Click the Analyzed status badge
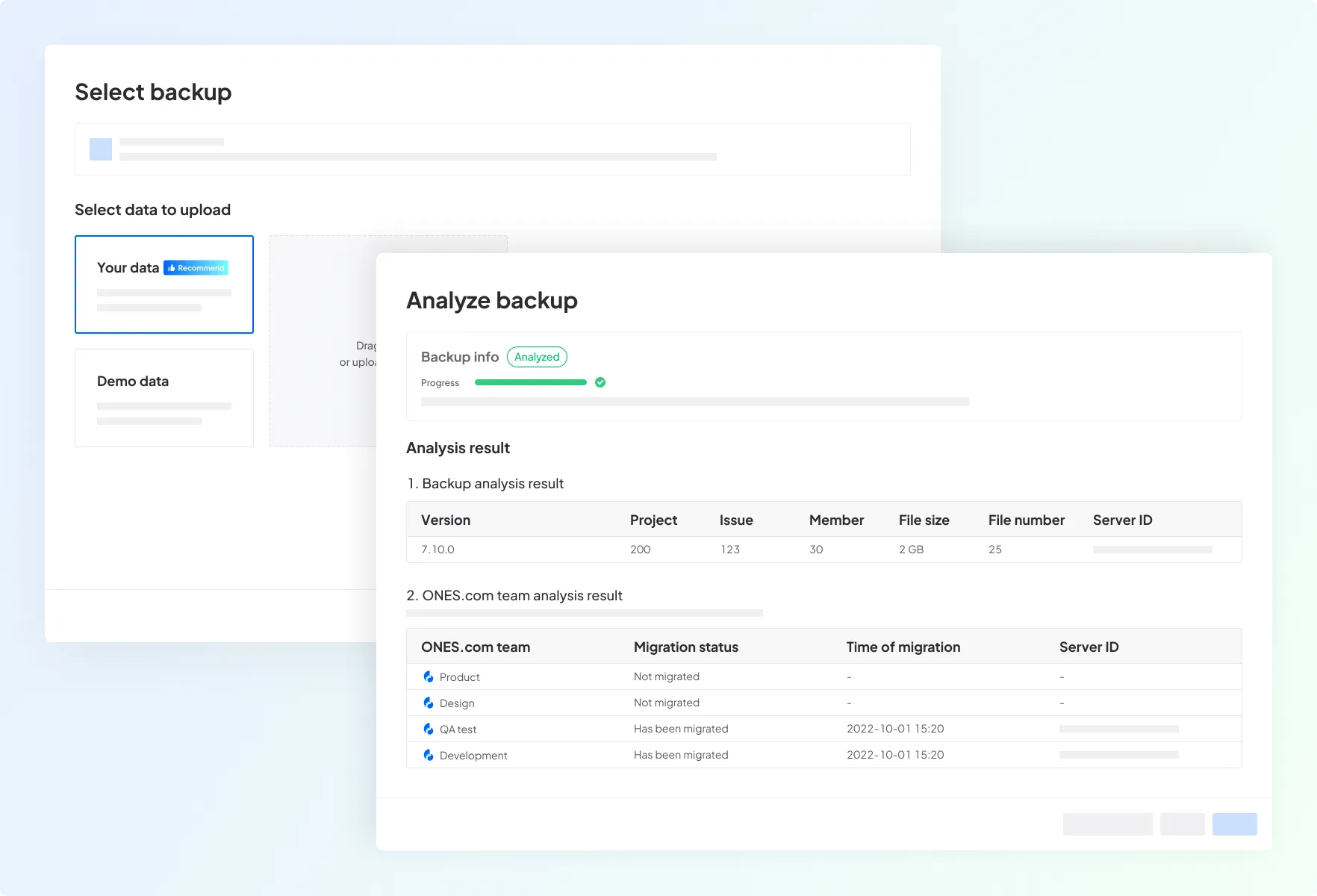Viewport: 1317px width, 896px height. (x=537, y=357)
